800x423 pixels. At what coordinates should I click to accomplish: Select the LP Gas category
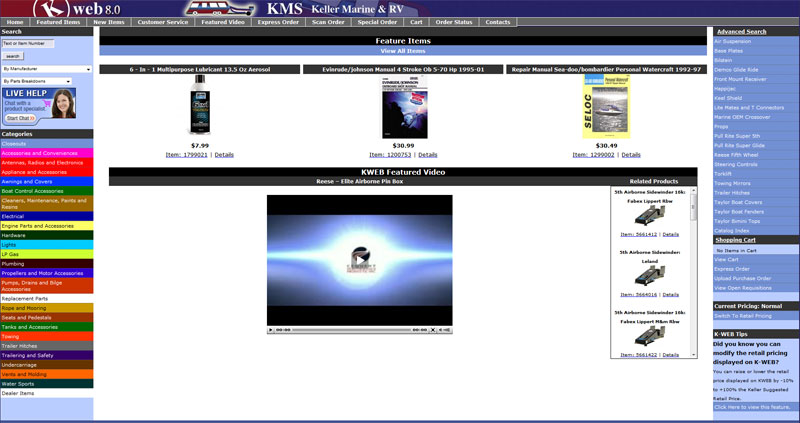tap(46, 254)
